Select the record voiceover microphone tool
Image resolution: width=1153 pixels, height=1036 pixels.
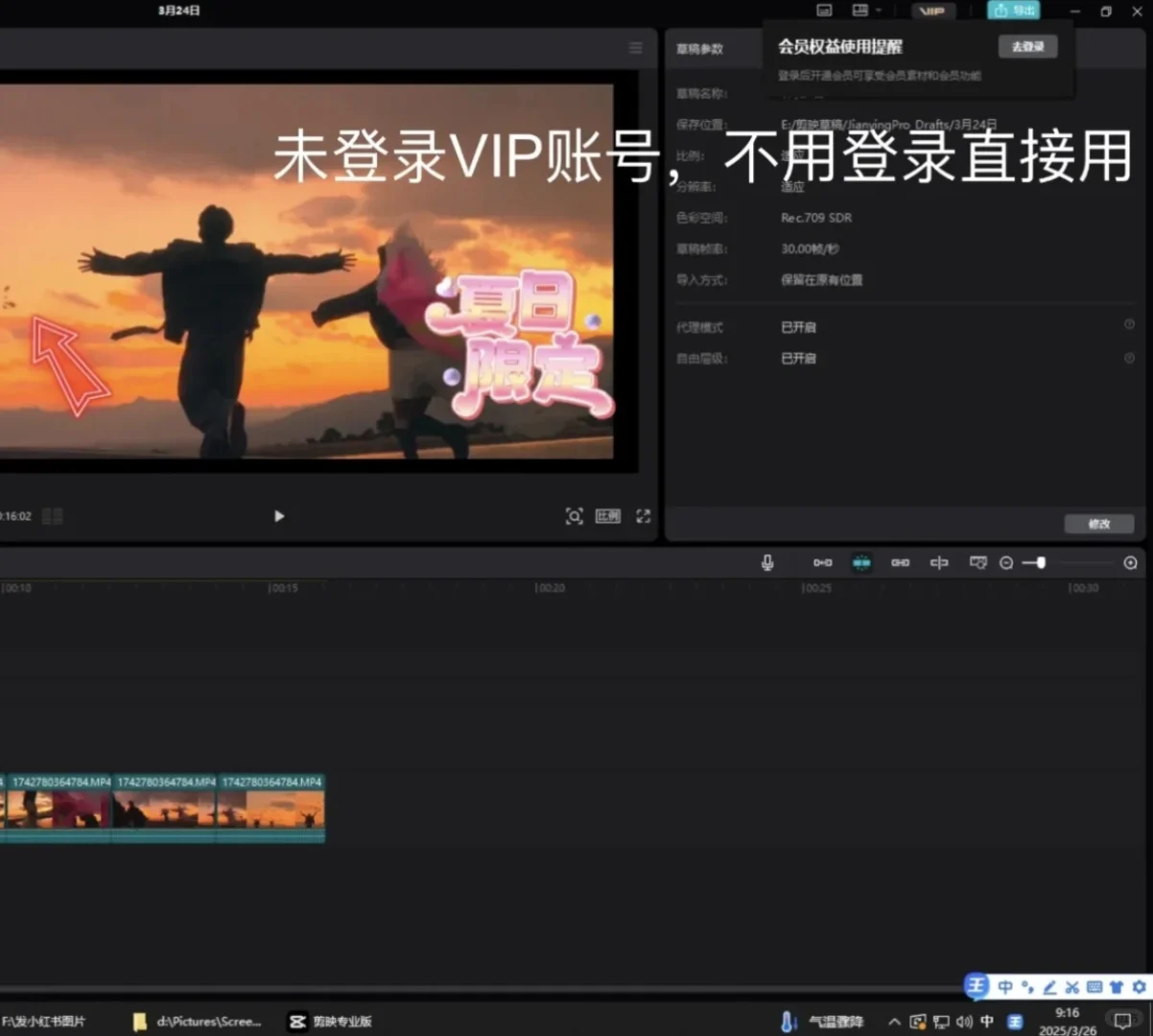[767, 562]
